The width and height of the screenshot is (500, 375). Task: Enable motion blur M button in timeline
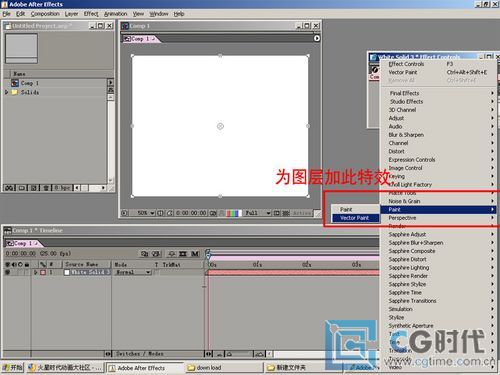[195, 254]
